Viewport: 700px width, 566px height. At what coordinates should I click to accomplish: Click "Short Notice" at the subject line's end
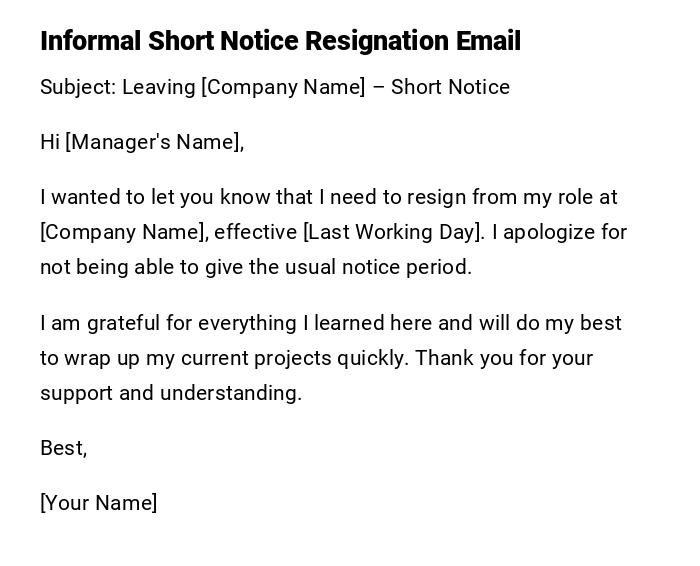coord(450,87)
